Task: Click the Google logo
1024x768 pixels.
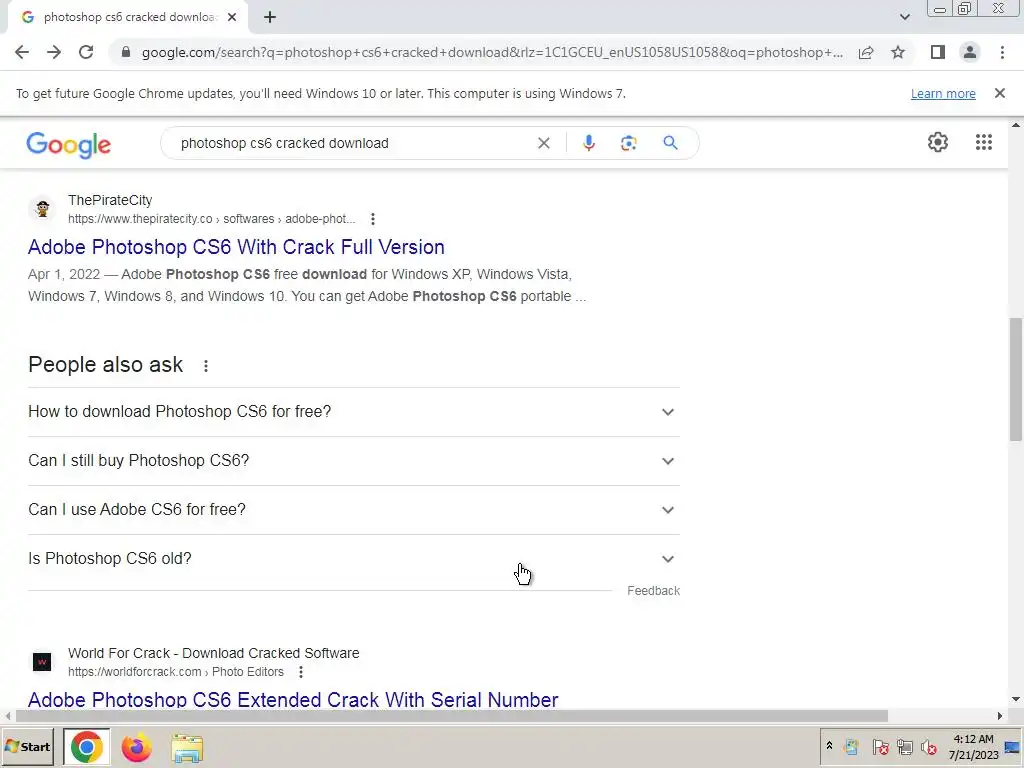Action: pyautogui.click(x=69, y=144)
